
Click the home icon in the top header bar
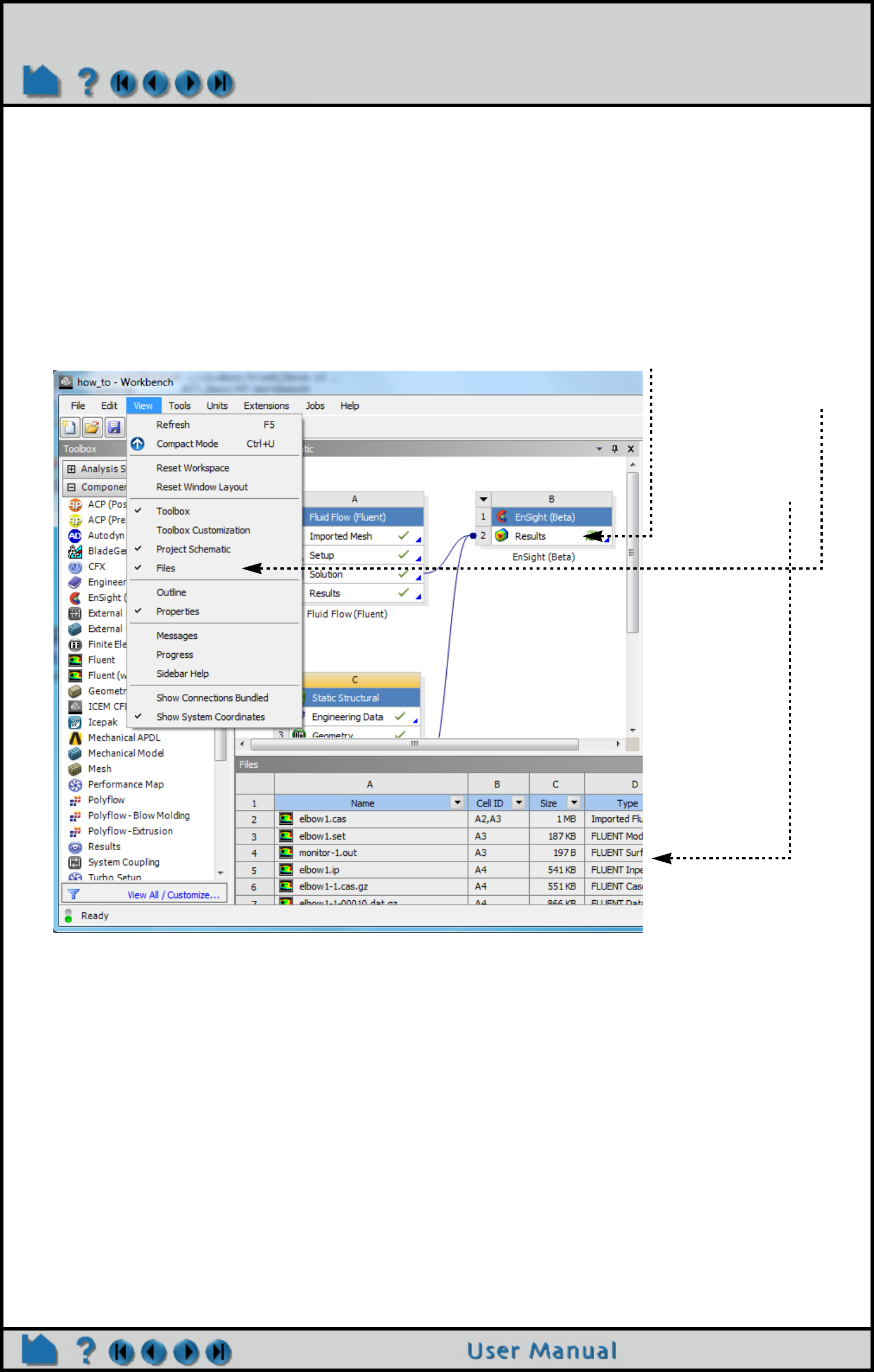coord(41,81)
